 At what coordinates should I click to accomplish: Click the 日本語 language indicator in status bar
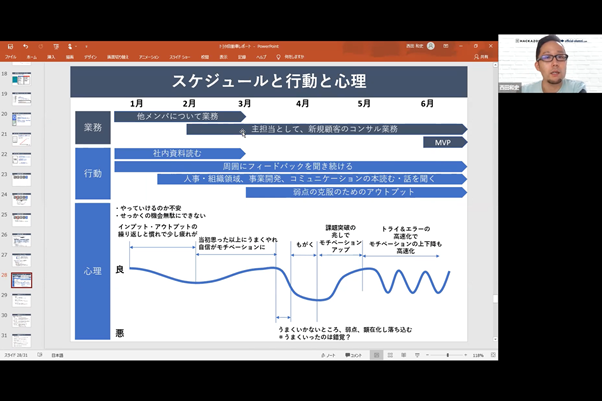pos(57,355)
